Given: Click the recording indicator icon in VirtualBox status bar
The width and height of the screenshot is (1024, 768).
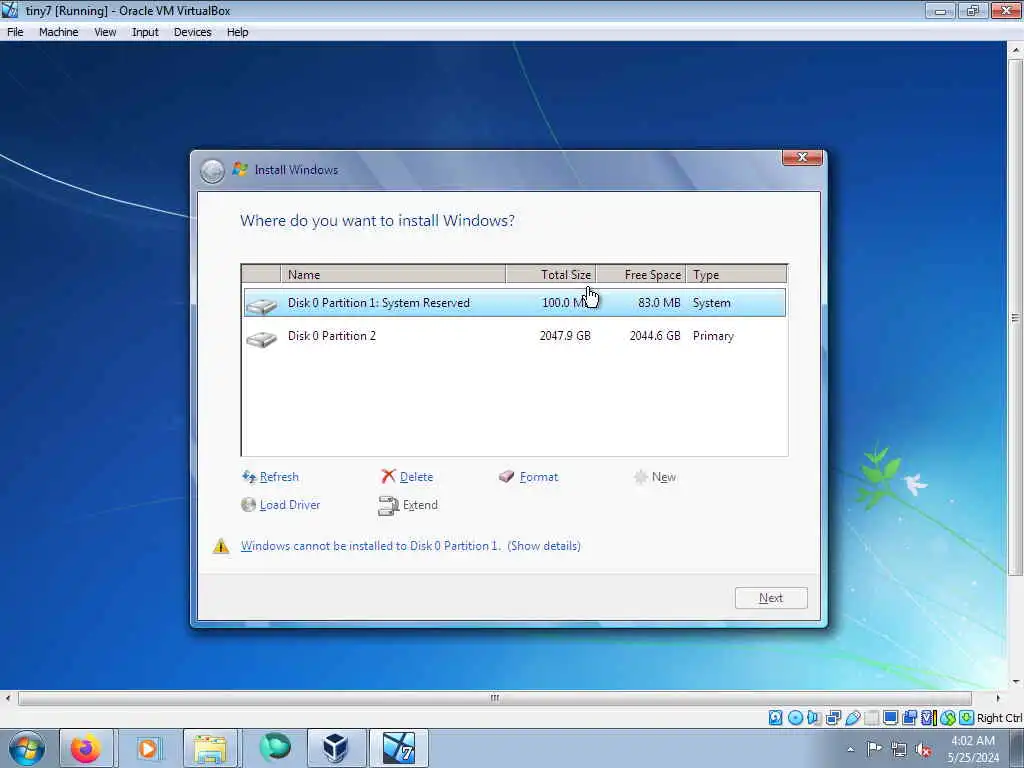Looking at the screenshot, I should (909, 718).
